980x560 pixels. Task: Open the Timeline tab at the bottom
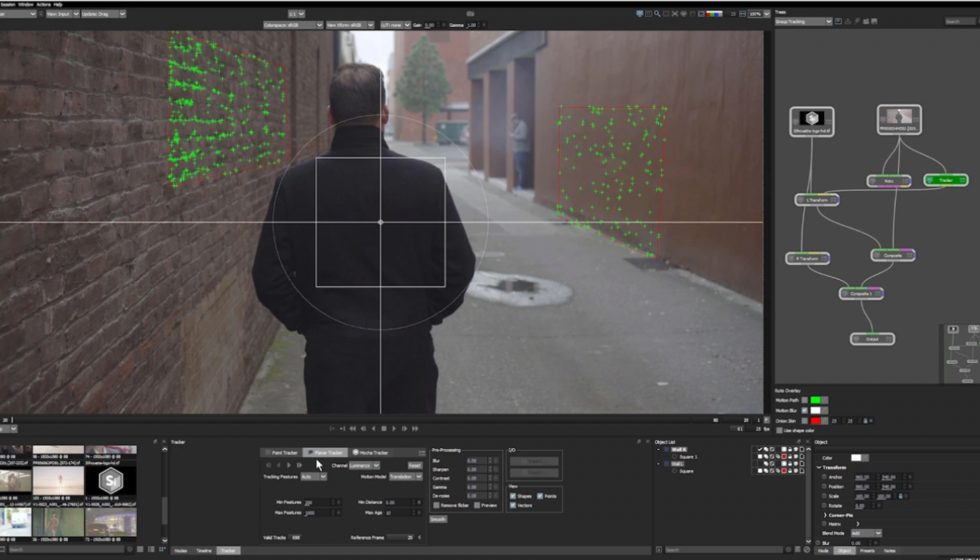click(204, 551)
